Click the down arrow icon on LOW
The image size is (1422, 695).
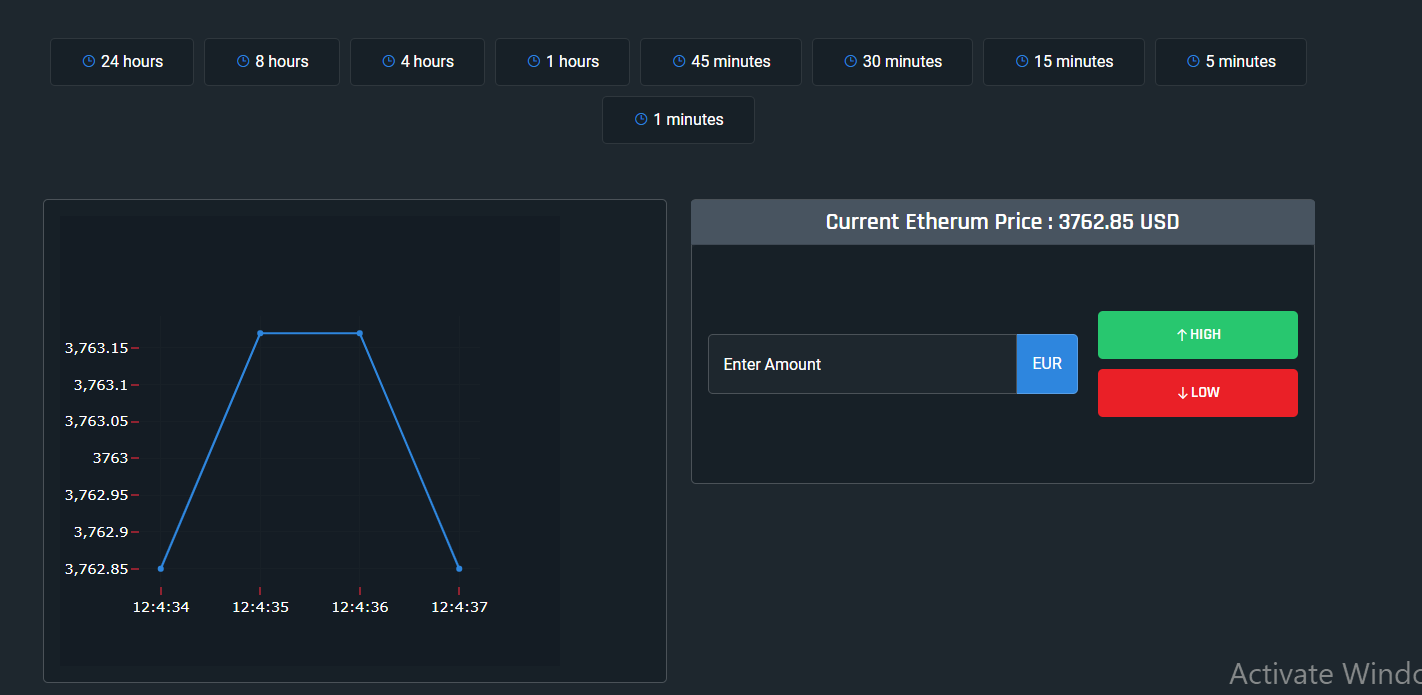[x=1183, y=393]
